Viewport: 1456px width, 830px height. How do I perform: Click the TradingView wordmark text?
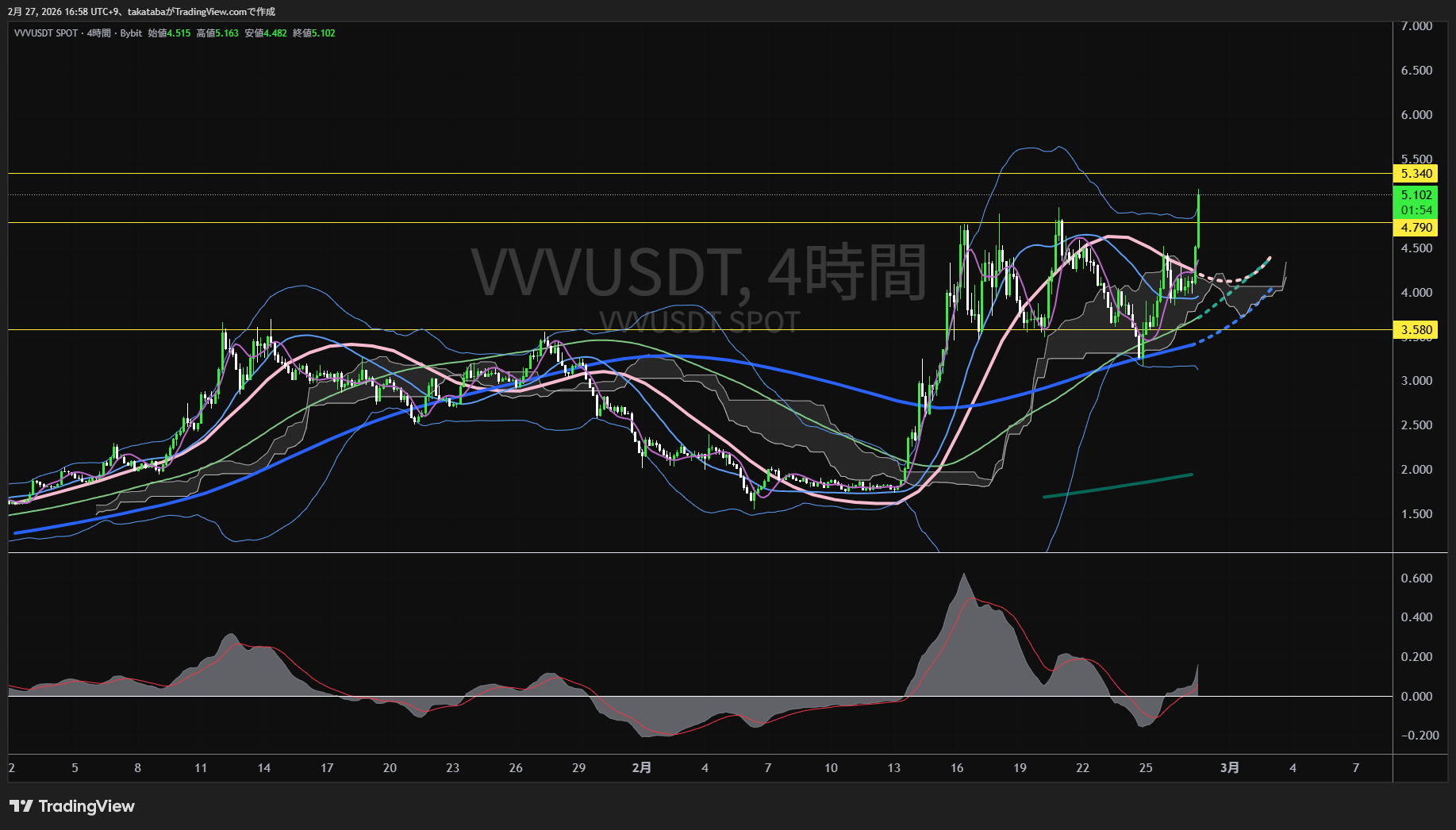[86, 806]
